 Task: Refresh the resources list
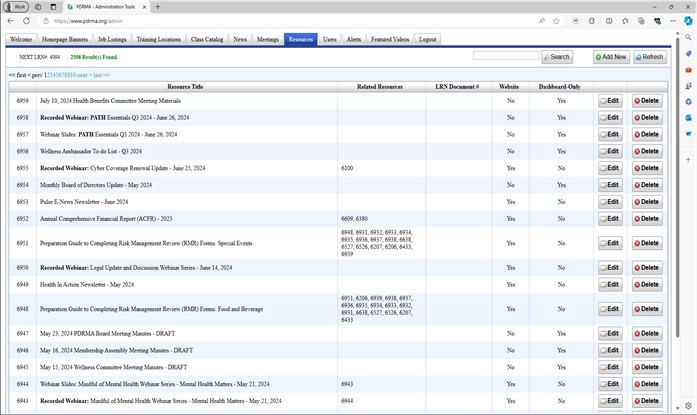tap(649, 57)
